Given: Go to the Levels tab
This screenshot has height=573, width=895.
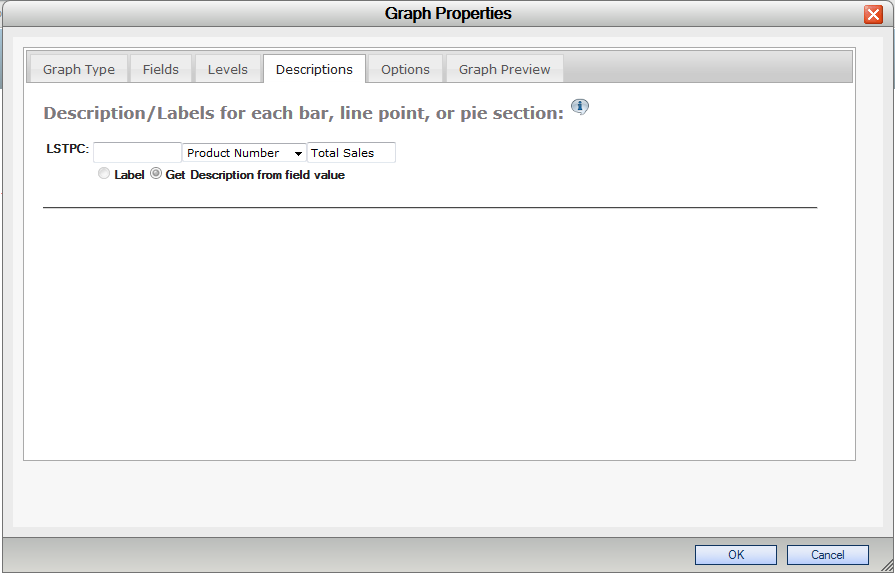Looking at the screenshot, I should [228, 69].
